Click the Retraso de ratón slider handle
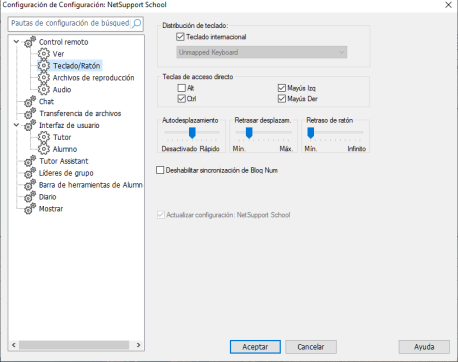This screenshot has width=458, height=362. 311,133
